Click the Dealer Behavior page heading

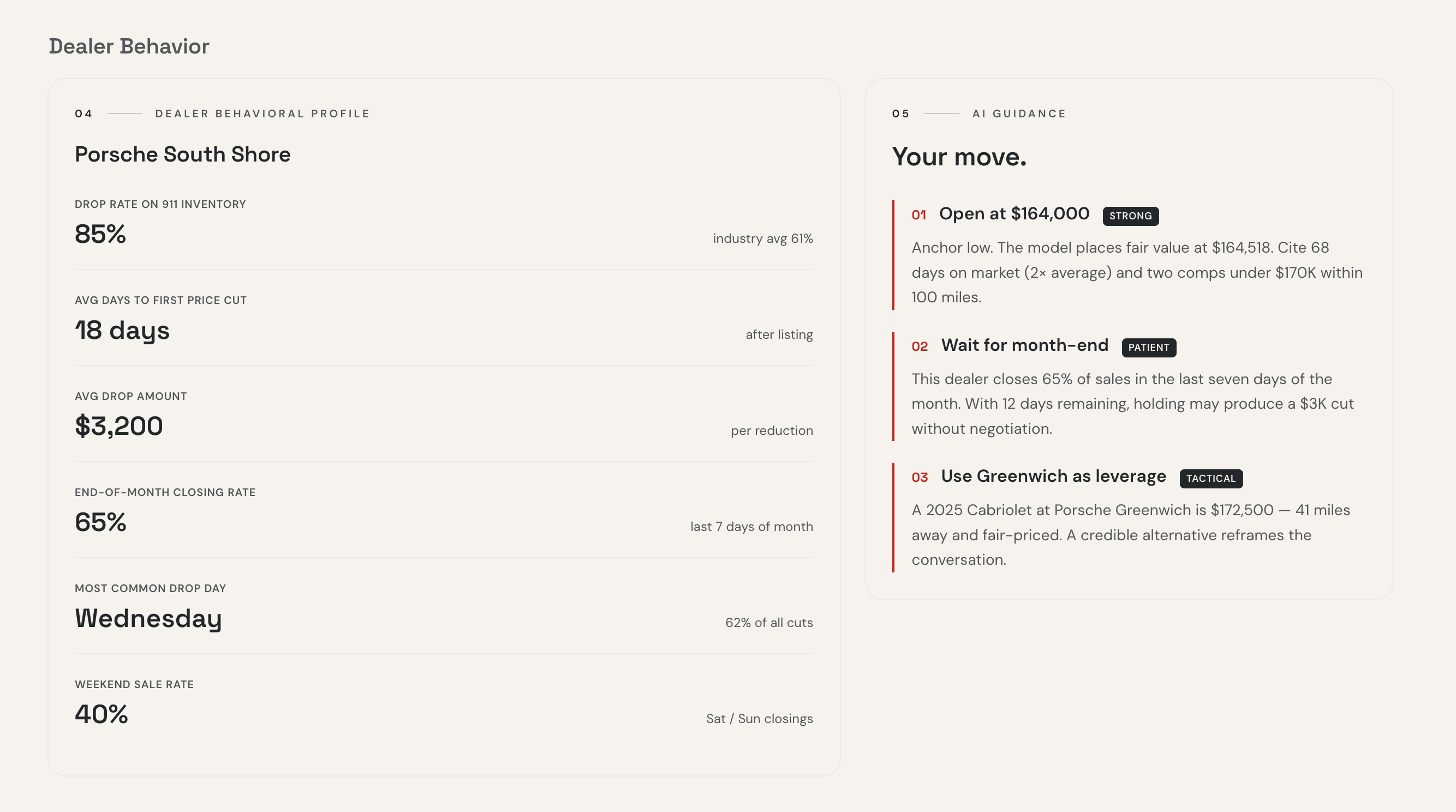(129, 46)
